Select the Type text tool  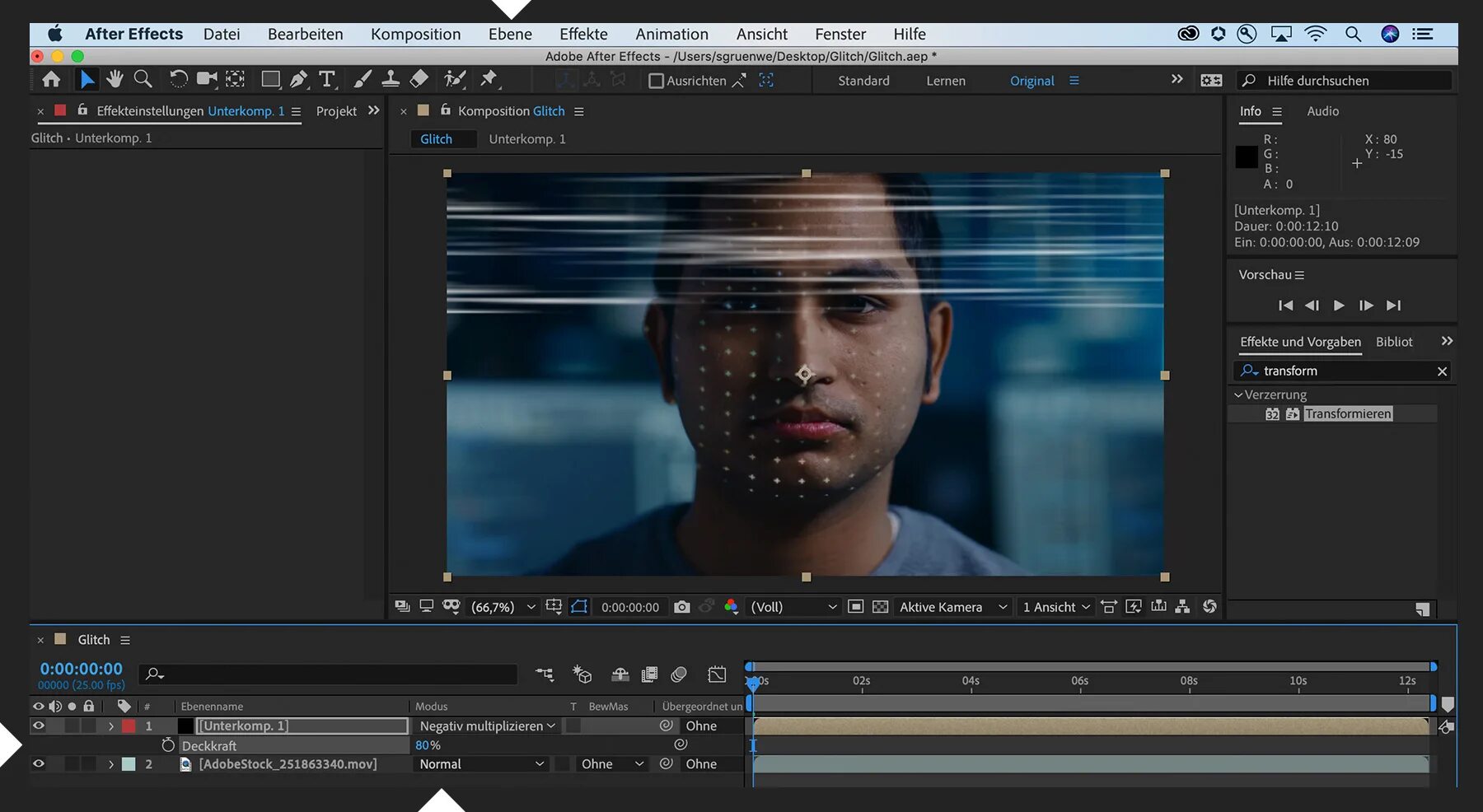point(327,79)
